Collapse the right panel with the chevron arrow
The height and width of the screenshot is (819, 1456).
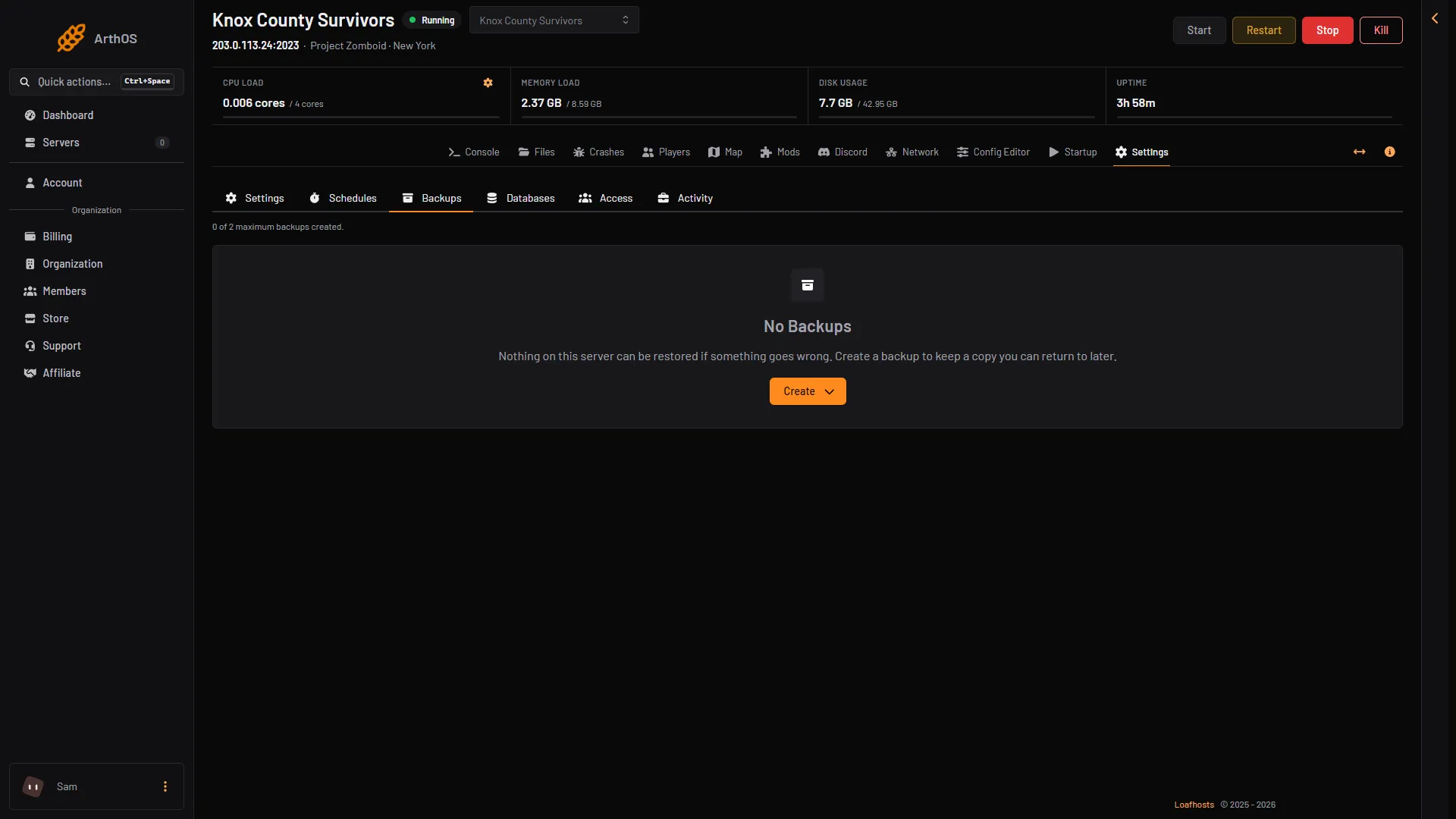1435,18
